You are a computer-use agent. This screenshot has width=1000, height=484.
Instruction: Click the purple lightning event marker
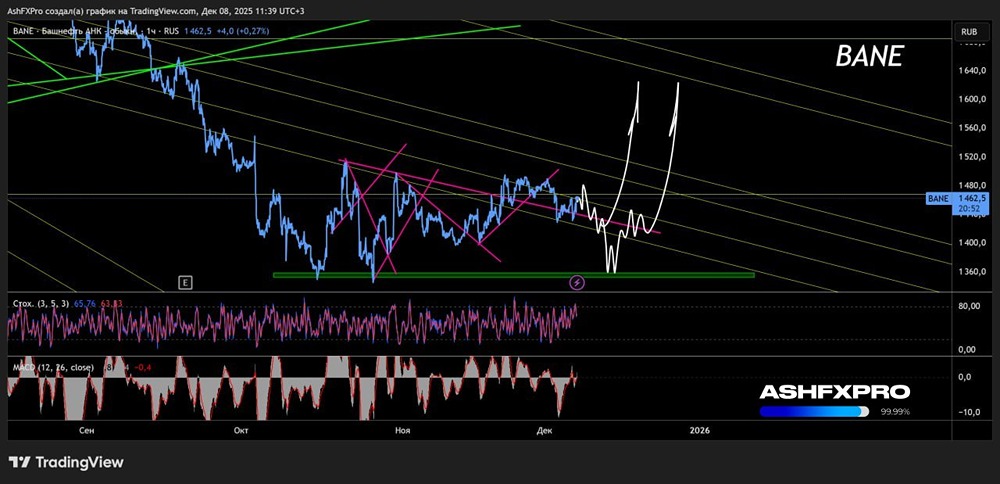coord(577,283)
